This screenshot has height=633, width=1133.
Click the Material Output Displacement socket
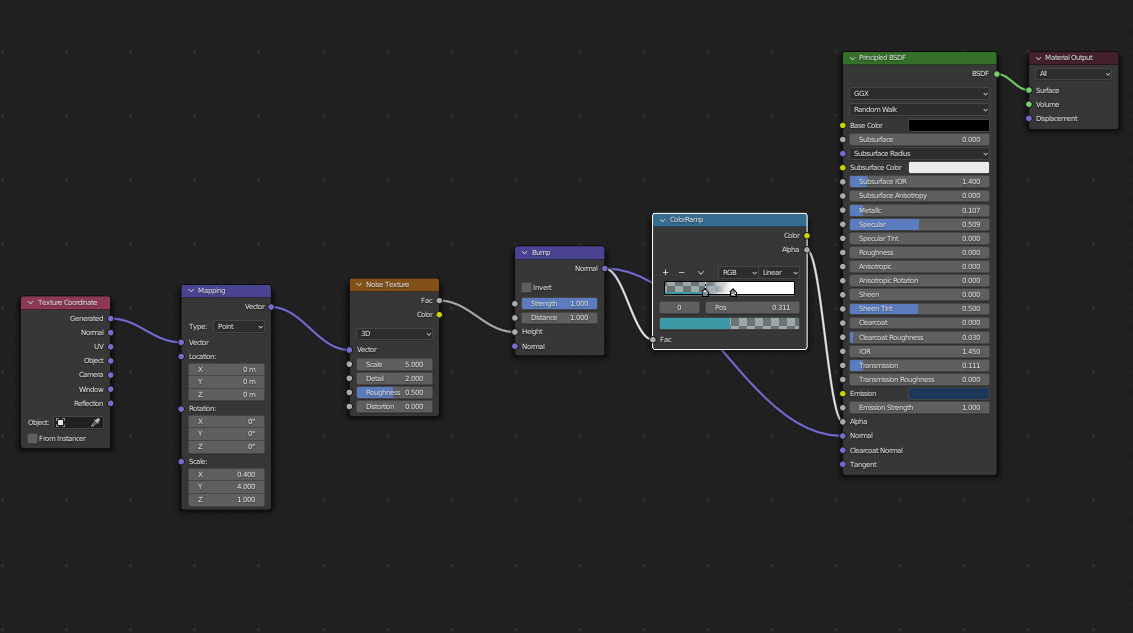[1029, 119]
